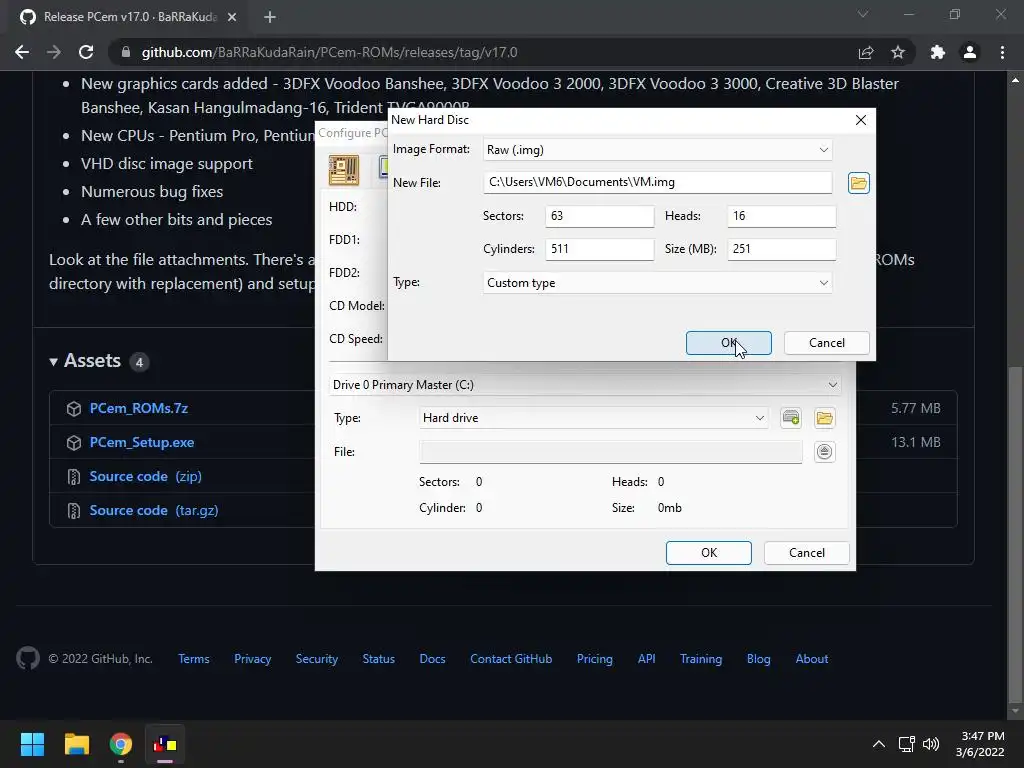This screenshot has width=1024, height=768.
Task: Download Source code (tar.gz)
Action: (153, 510)
